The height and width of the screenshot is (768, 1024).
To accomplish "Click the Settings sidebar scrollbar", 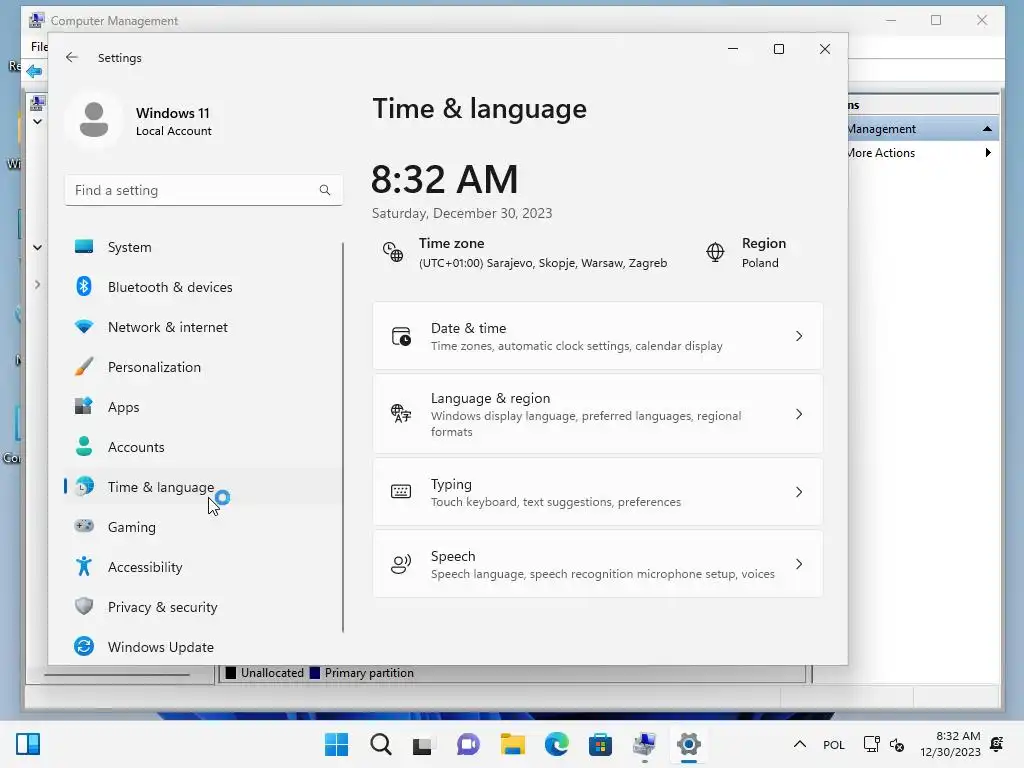I will pos(343,438).
